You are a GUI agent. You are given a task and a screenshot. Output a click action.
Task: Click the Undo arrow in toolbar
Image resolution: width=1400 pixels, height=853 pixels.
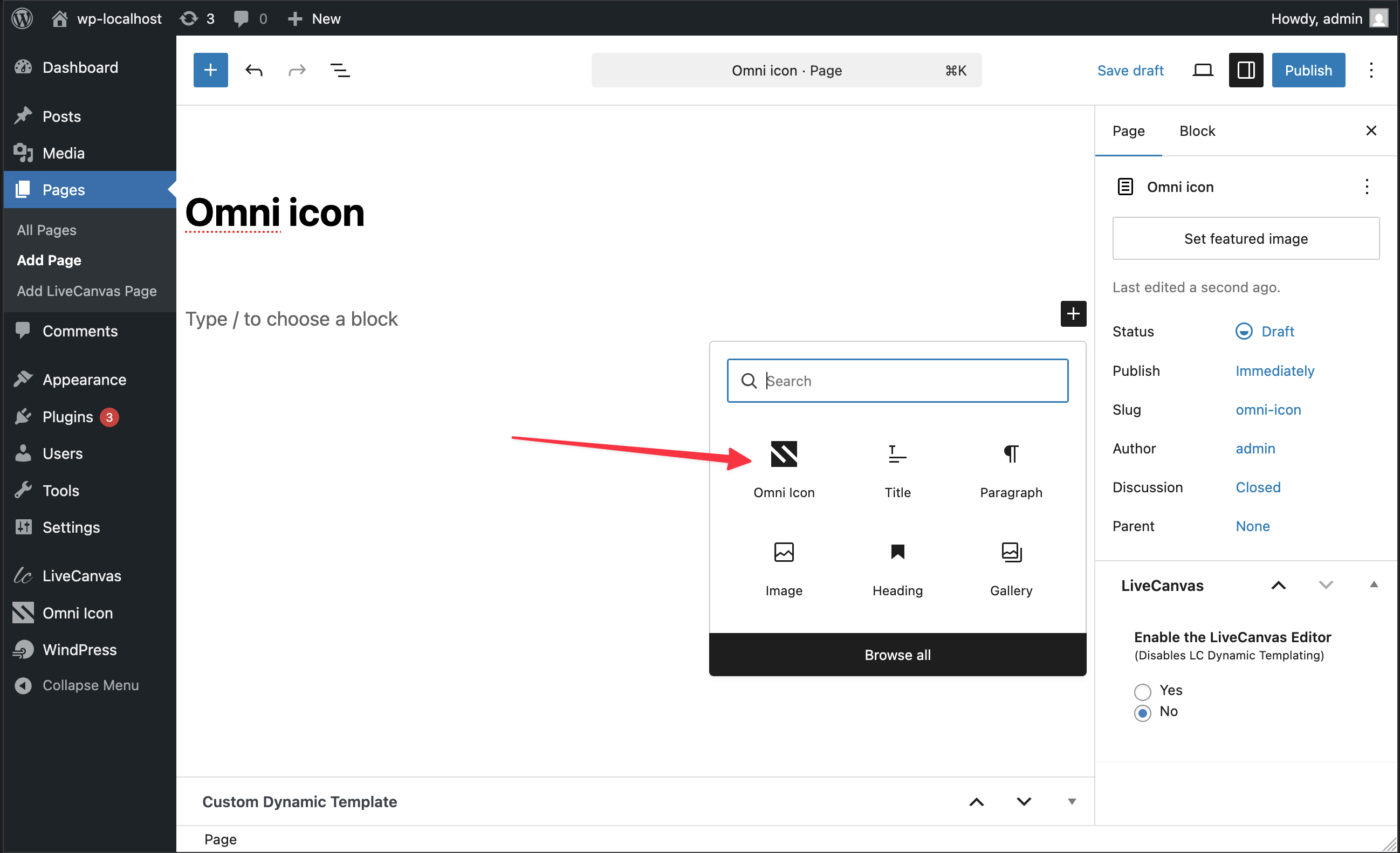(x=254, y=71)
